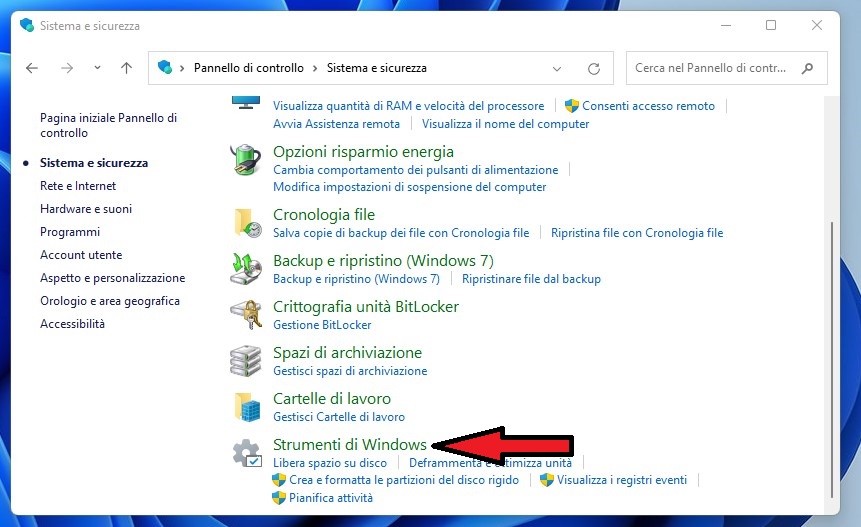The height and width of the screenshot is (527, 861).
Task: Click Cambia comportamento dei pulsanti di alimentazione
Action: pos(416,170)
